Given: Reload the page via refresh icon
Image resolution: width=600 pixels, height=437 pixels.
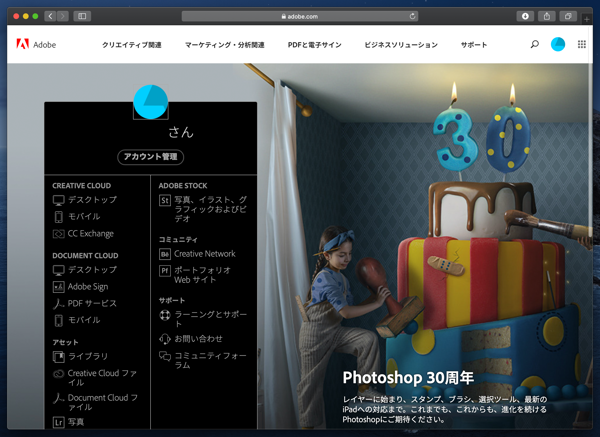Looking at the screenshot, I should 412,16.
